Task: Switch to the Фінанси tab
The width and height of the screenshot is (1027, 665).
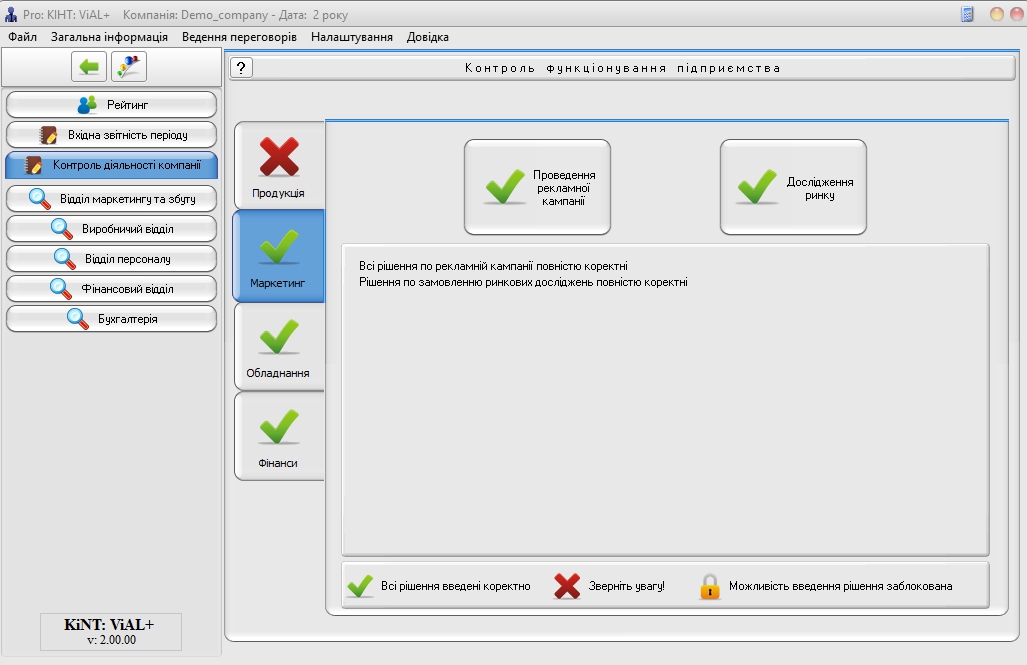Action: [x=279, y=437]
